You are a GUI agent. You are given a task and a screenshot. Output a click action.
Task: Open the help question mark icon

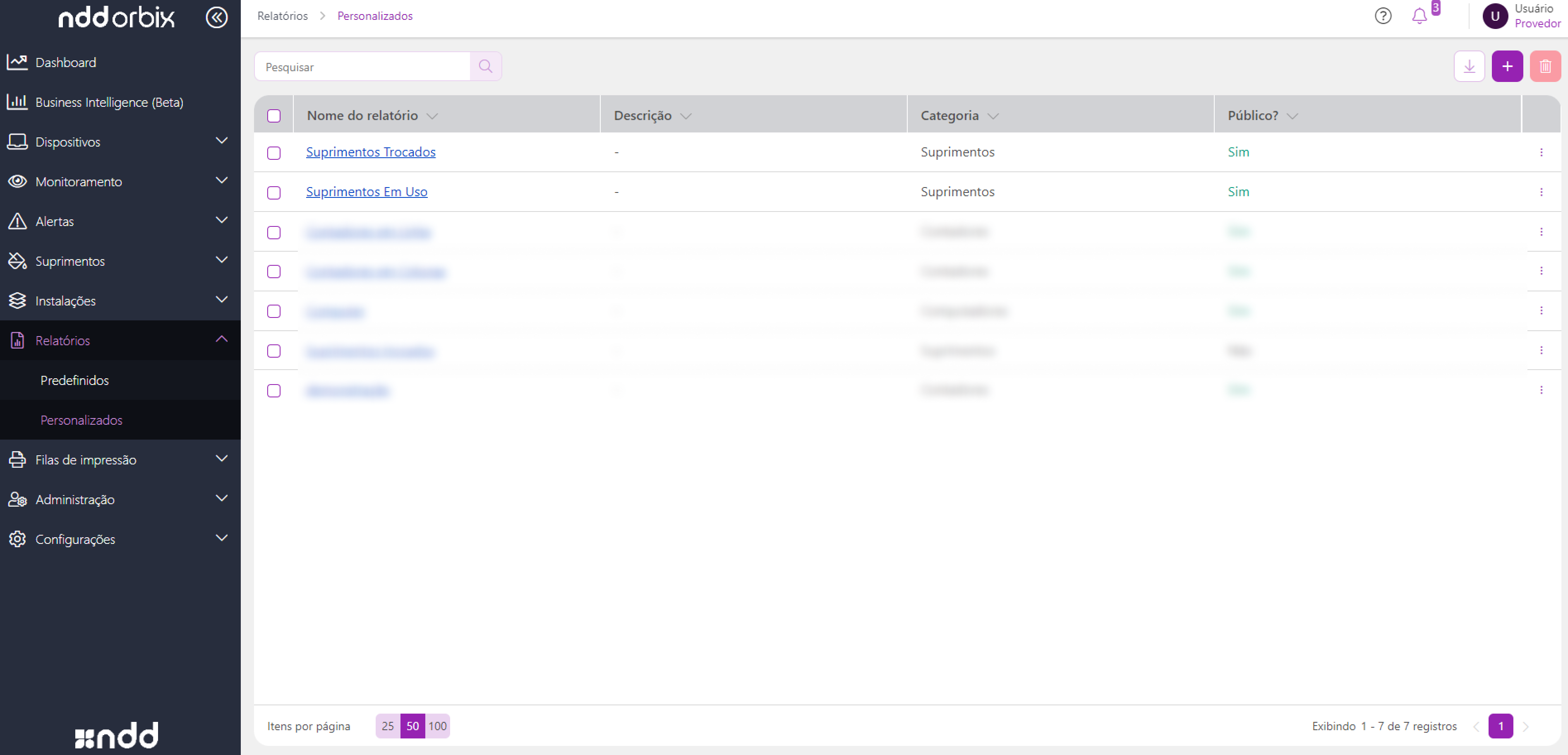1383,16
